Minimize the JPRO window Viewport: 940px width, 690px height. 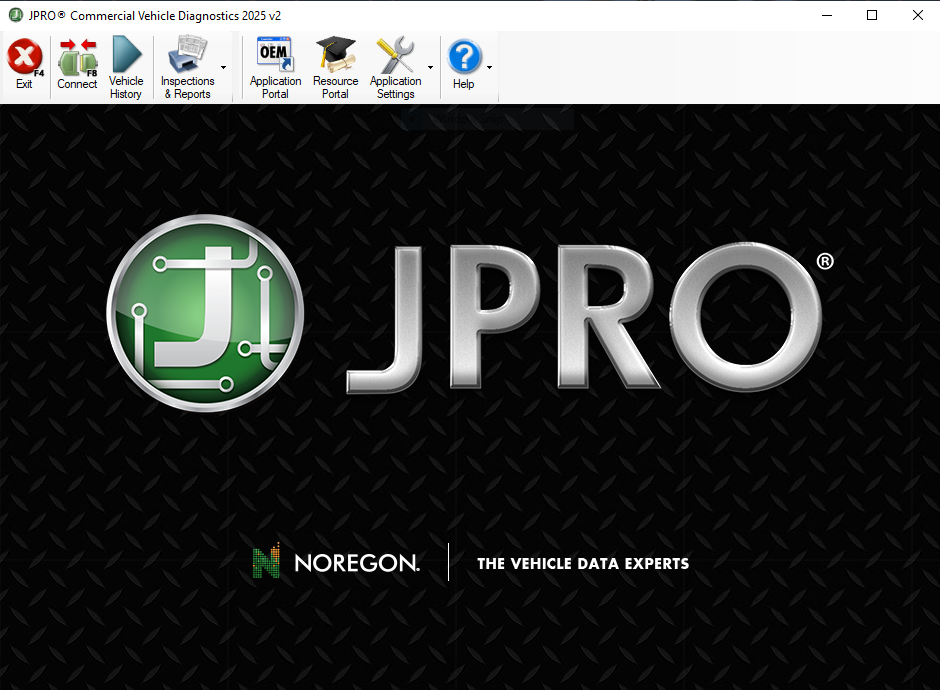click(x=826, y=15)
